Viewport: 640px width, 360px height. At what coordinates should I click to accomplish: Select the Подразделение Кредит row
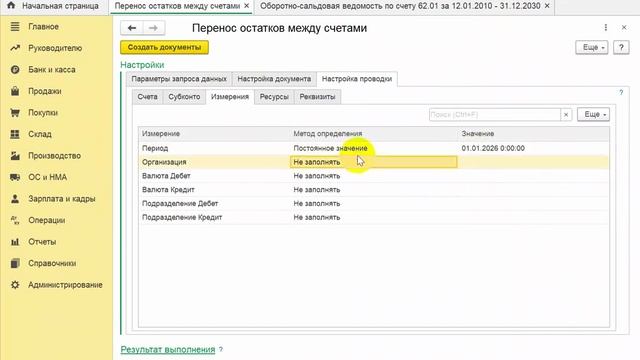(x=373, y=218)
